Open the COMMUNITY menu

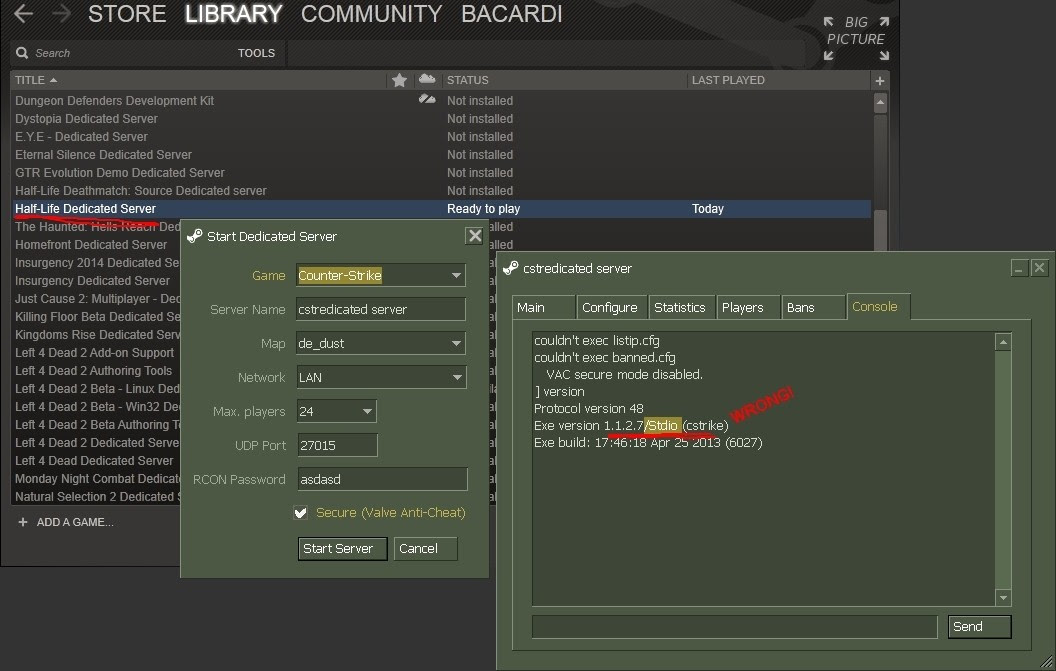371,13
